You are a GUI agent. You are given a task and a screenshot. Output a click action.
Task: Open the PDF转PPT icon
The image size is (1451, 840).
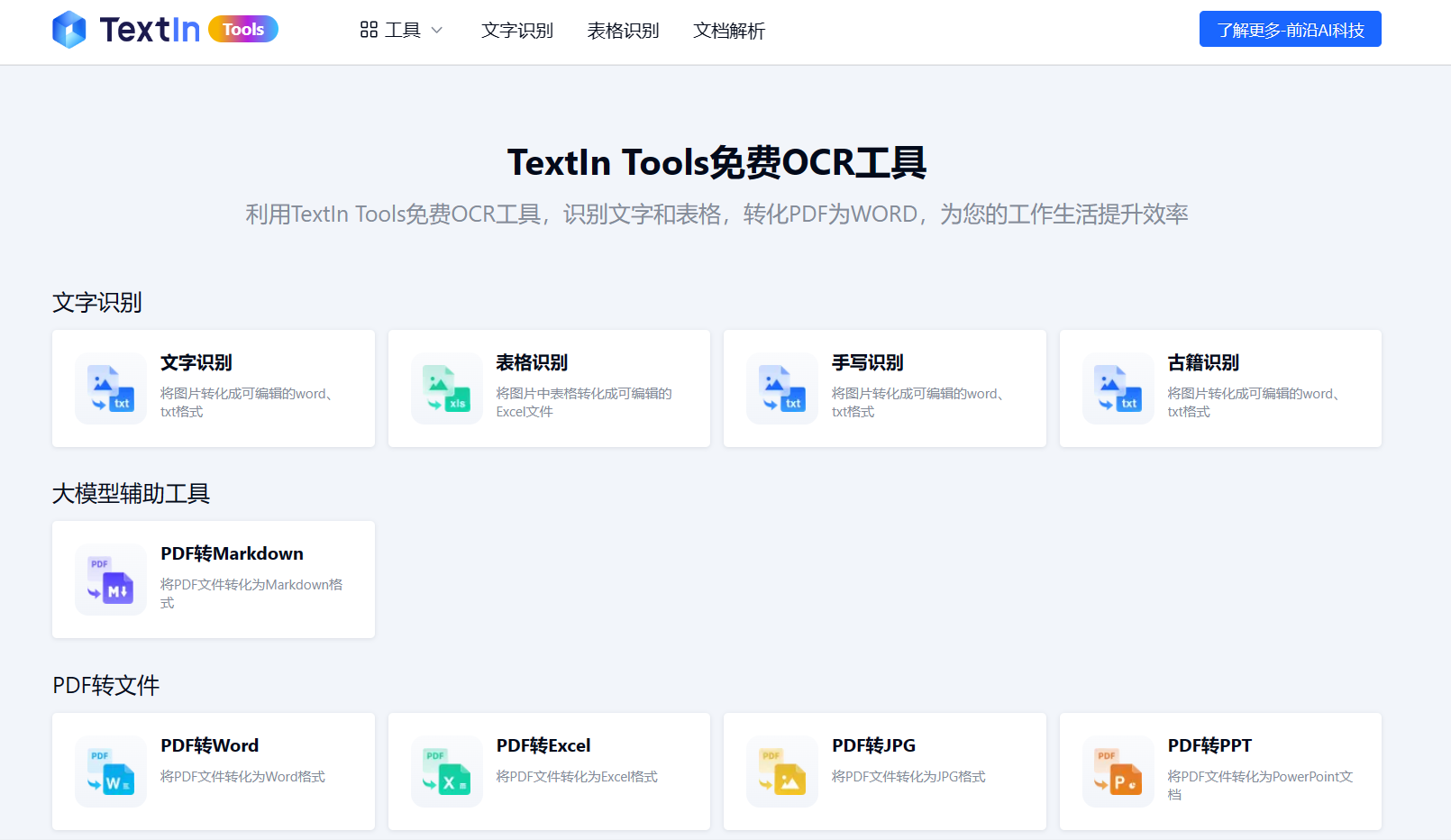pos(1118,772)
